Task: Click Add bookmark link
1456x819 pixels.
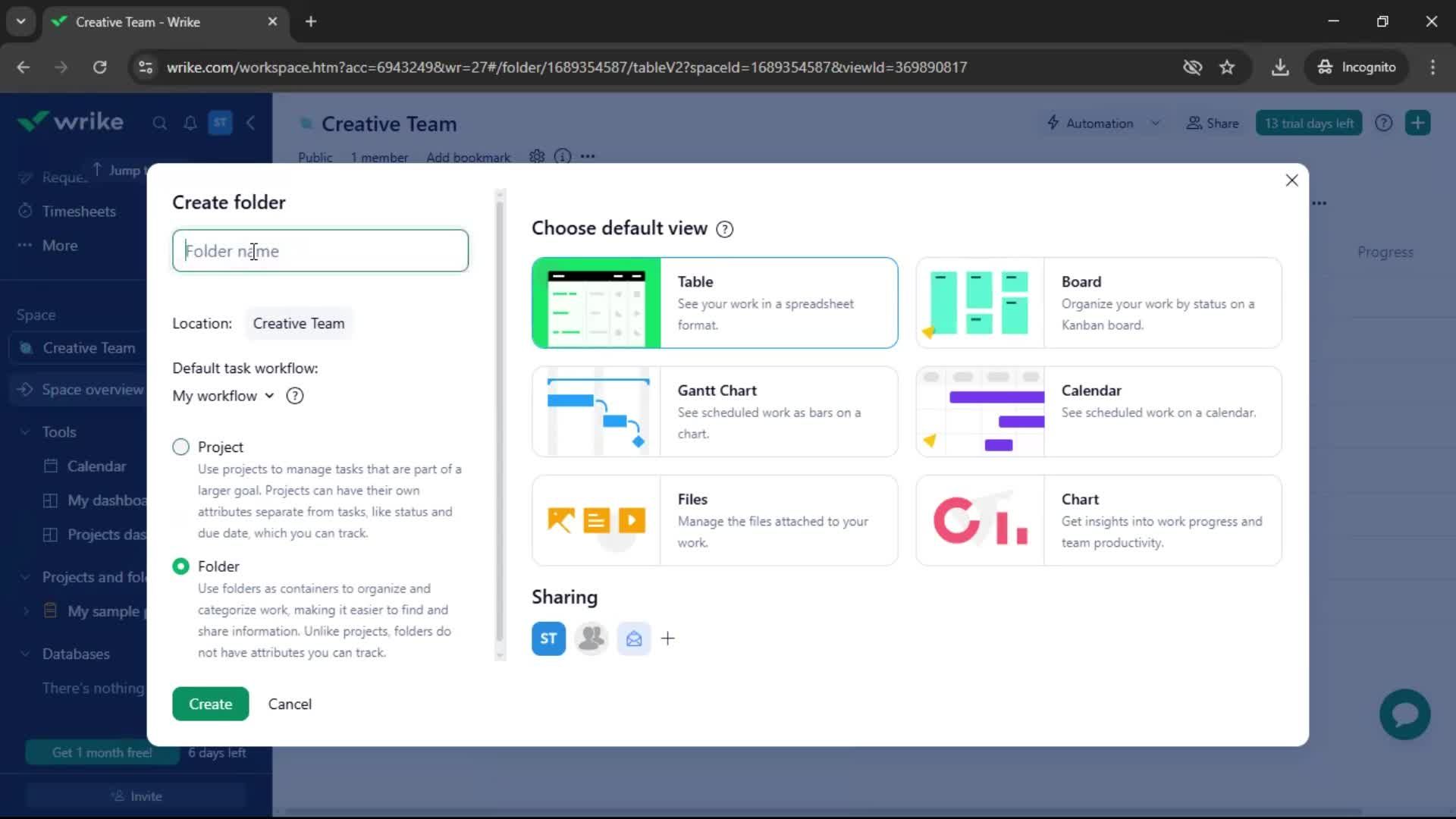Action: 468,157
